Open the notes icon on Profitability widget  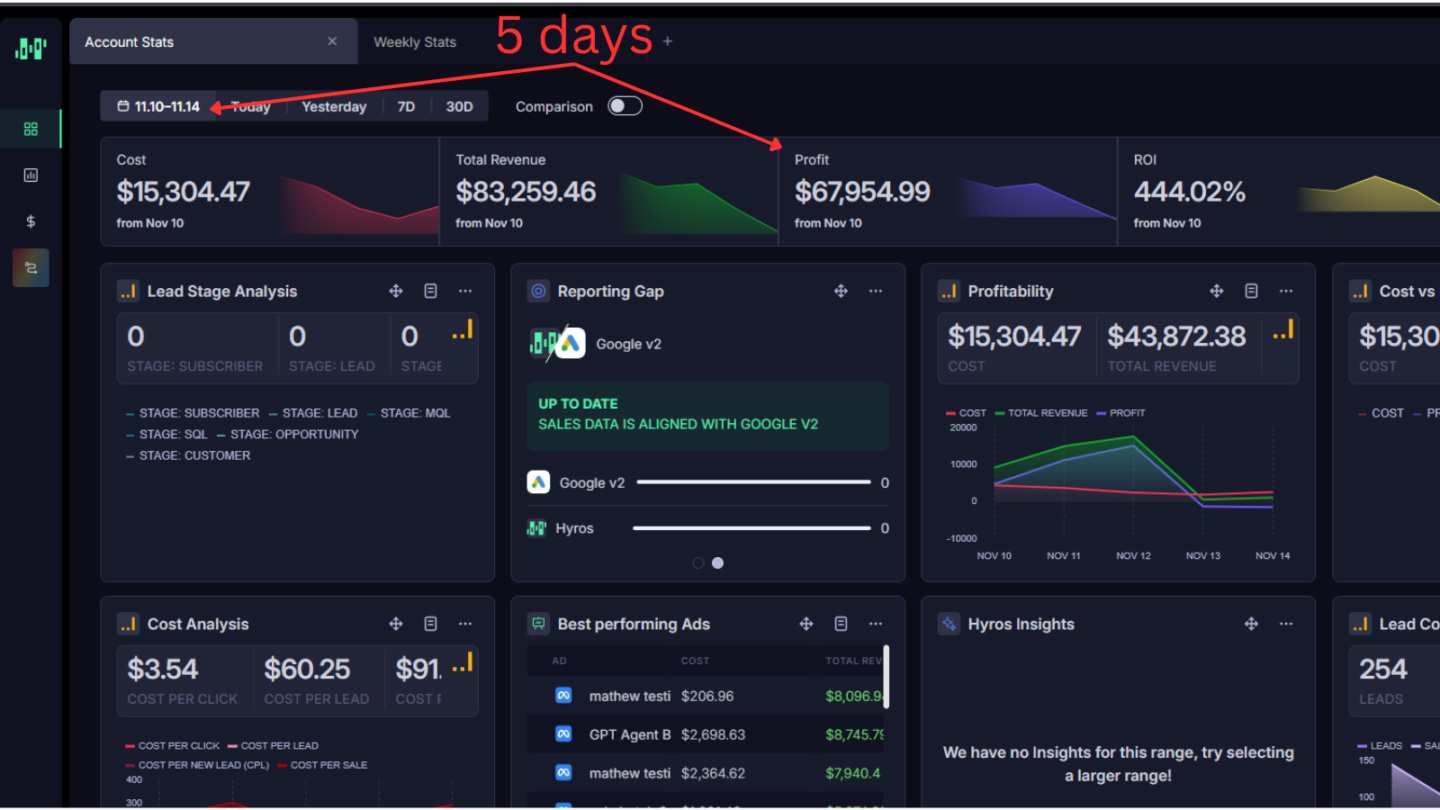coord(1251,291)
